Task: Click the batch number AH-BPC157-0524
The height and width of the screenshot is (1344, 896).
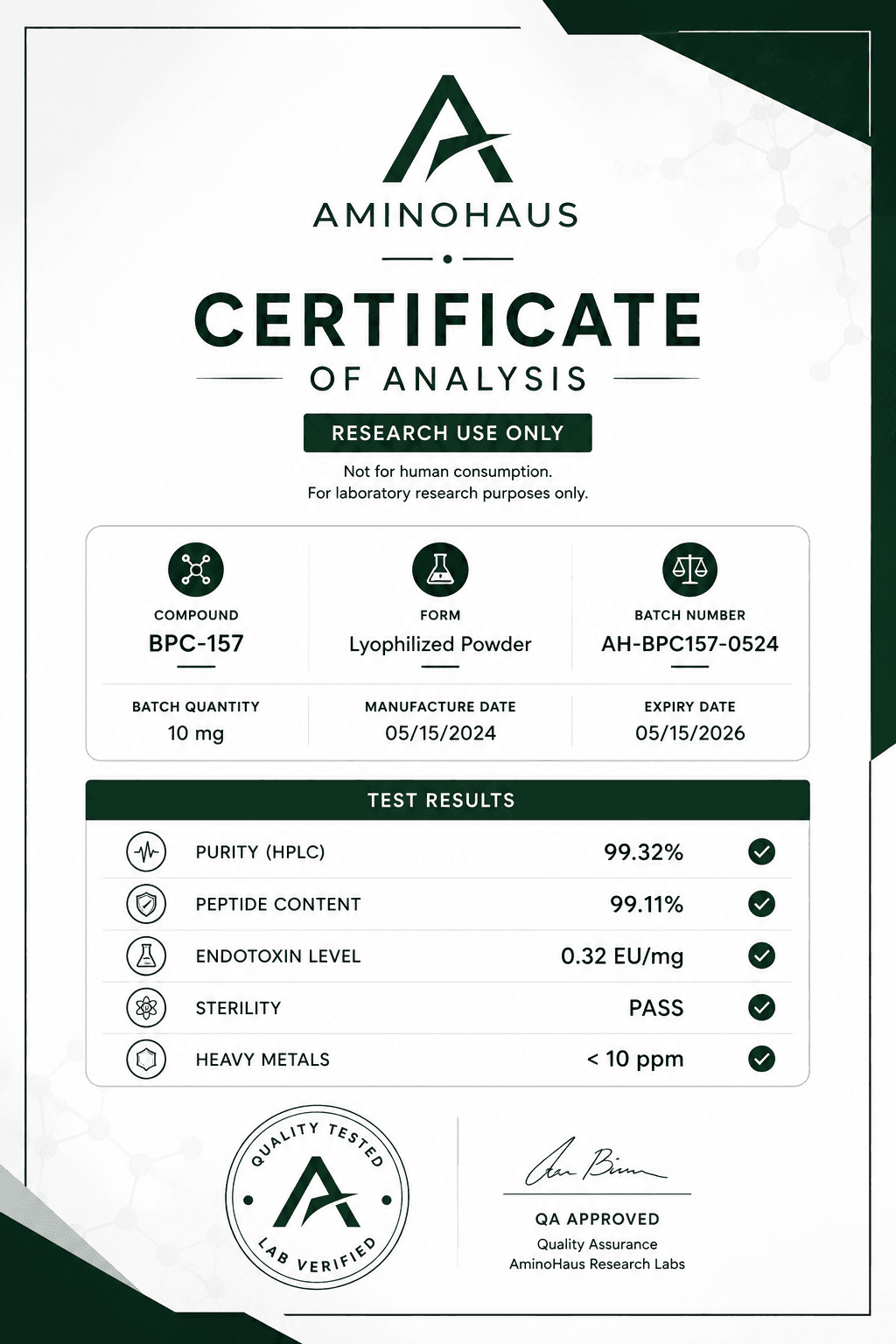Action: (689, 644)
